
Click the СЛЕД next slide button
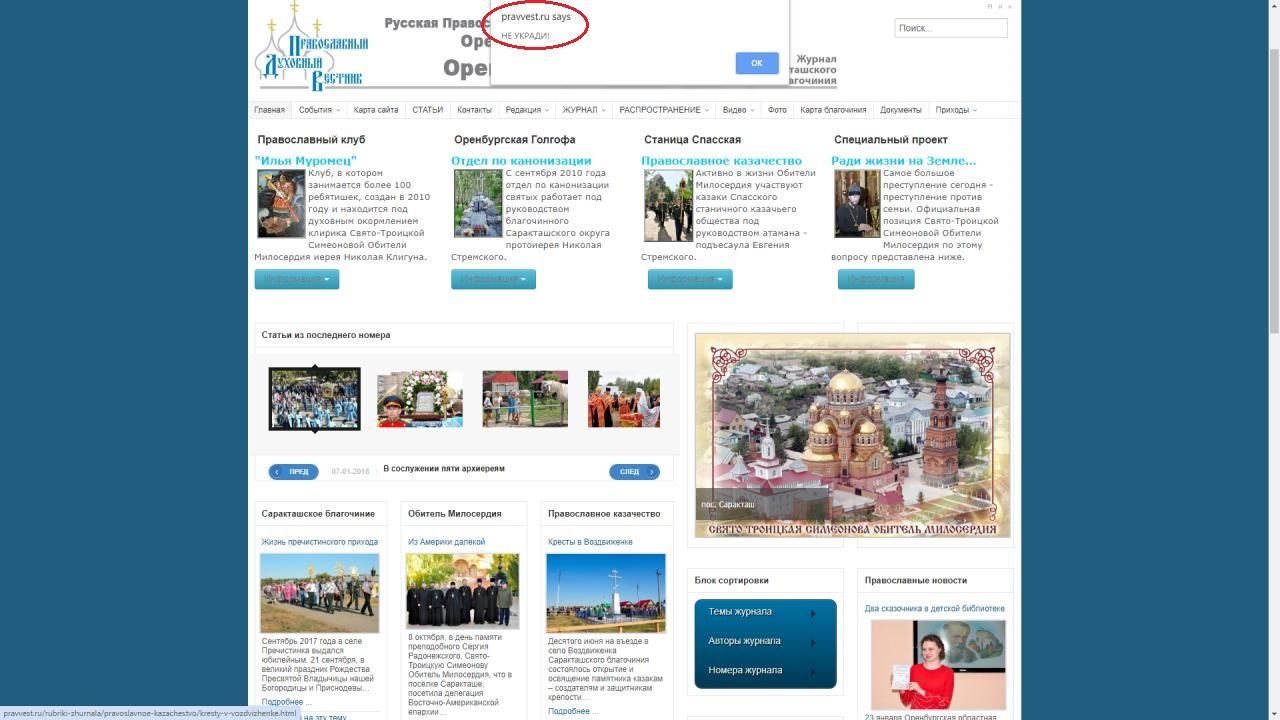(634, 471)
